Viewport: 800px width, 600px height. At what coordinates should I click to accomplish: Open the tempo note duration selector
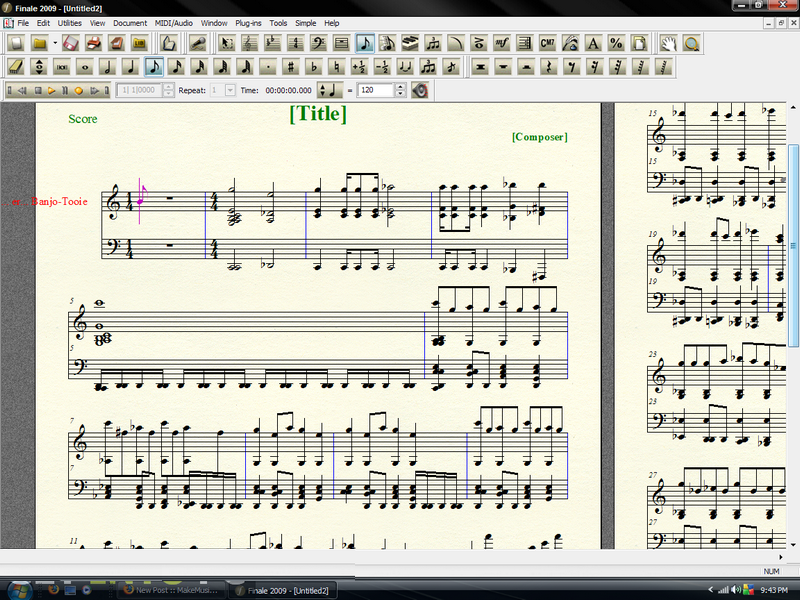coord(330,90)
